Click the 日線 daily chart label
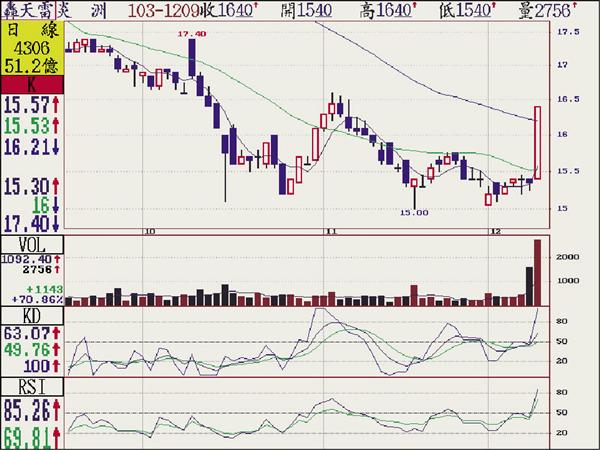The width and height of the screenshot is (600, 450). tap(33, 30)
